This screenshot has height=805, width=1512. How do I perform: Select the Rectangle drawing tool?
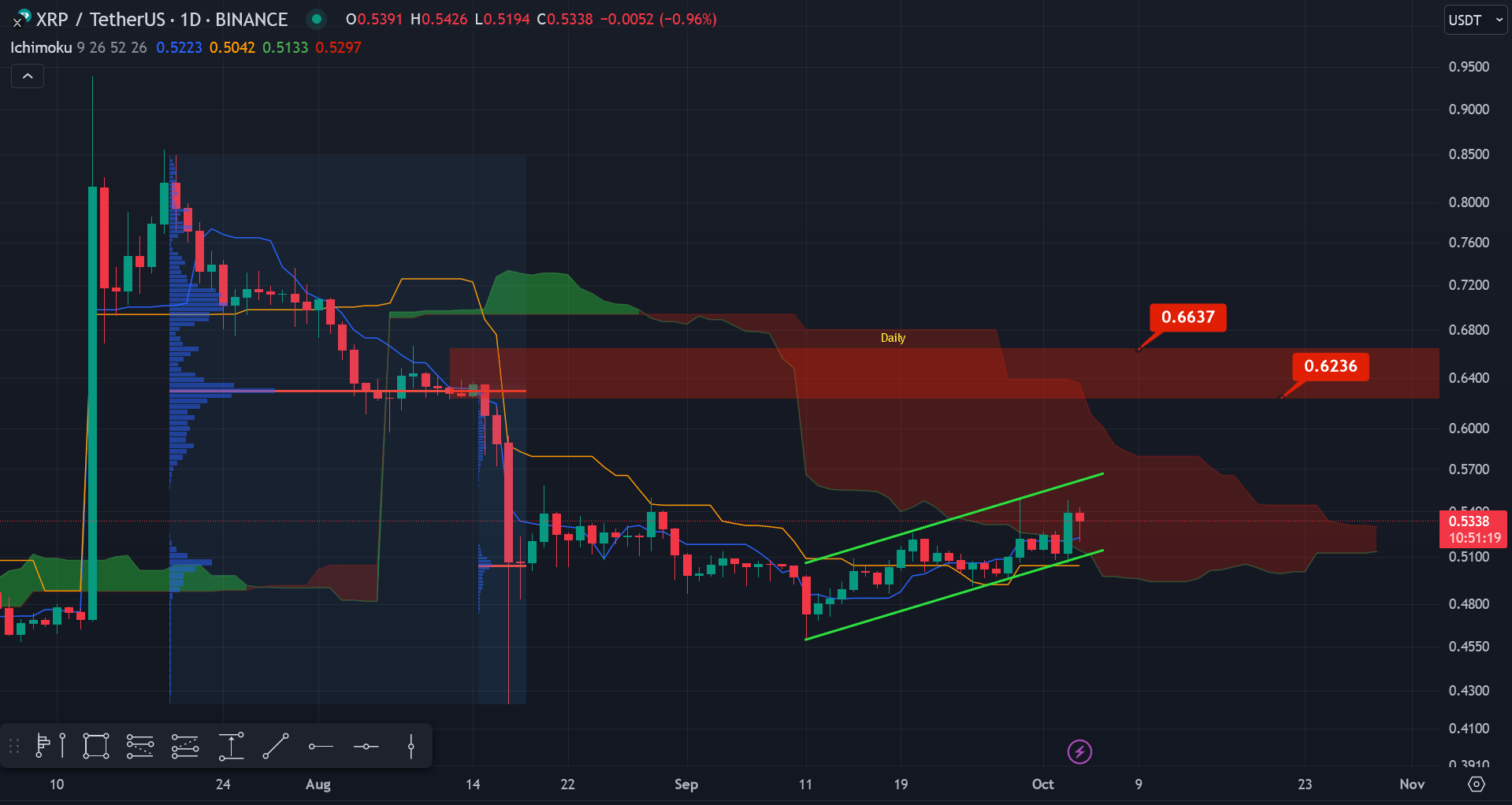[x=96, y=746]
